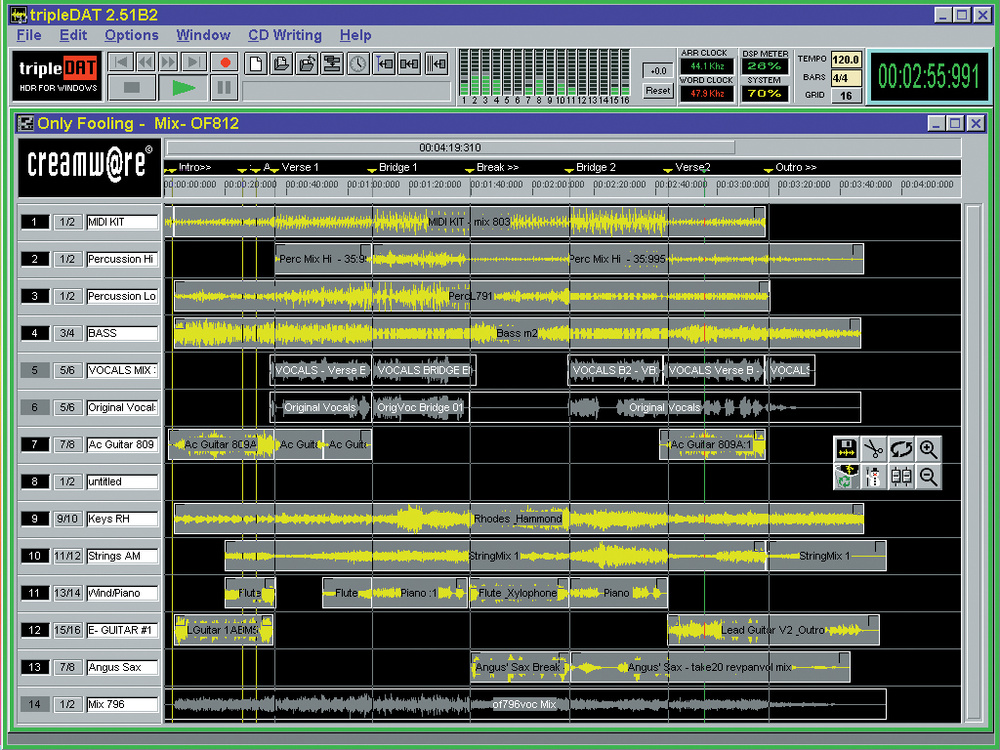The width and height of the screenshot is (1000, 750).
Task: Select the scissors cut tool
Action: [x=873, y=450]
